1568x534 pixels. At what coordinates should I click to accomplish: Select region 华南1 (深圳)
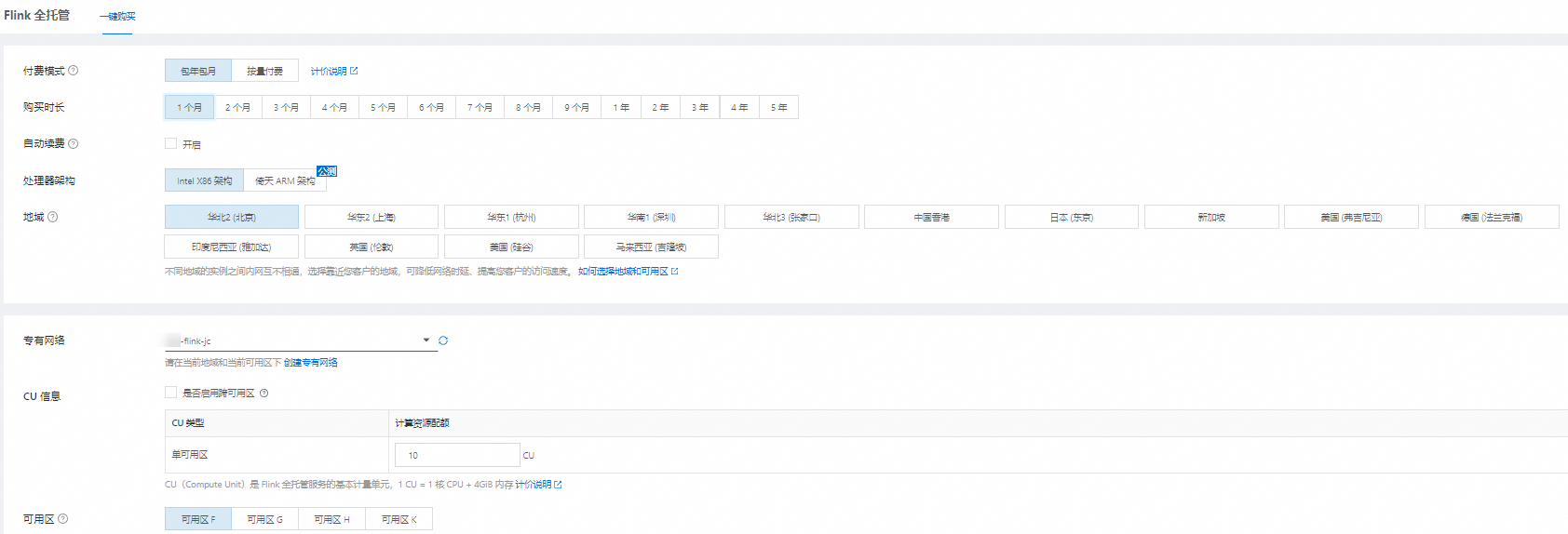click(652, 217)
